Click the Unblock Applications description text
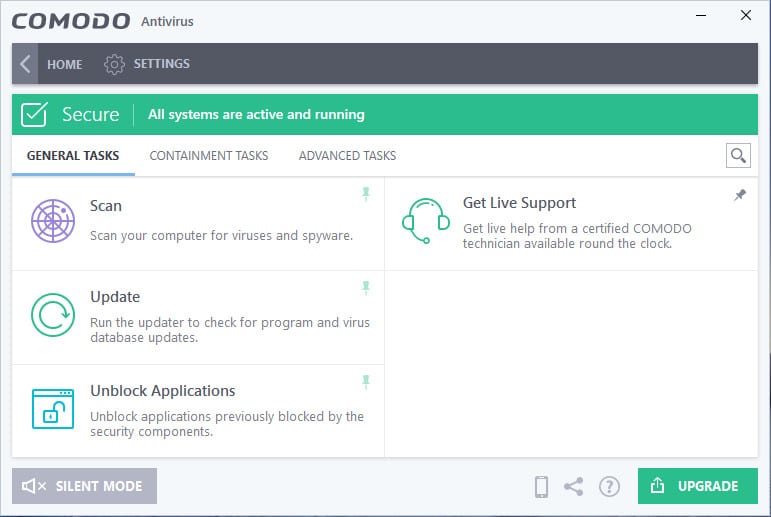 point(227,424)
